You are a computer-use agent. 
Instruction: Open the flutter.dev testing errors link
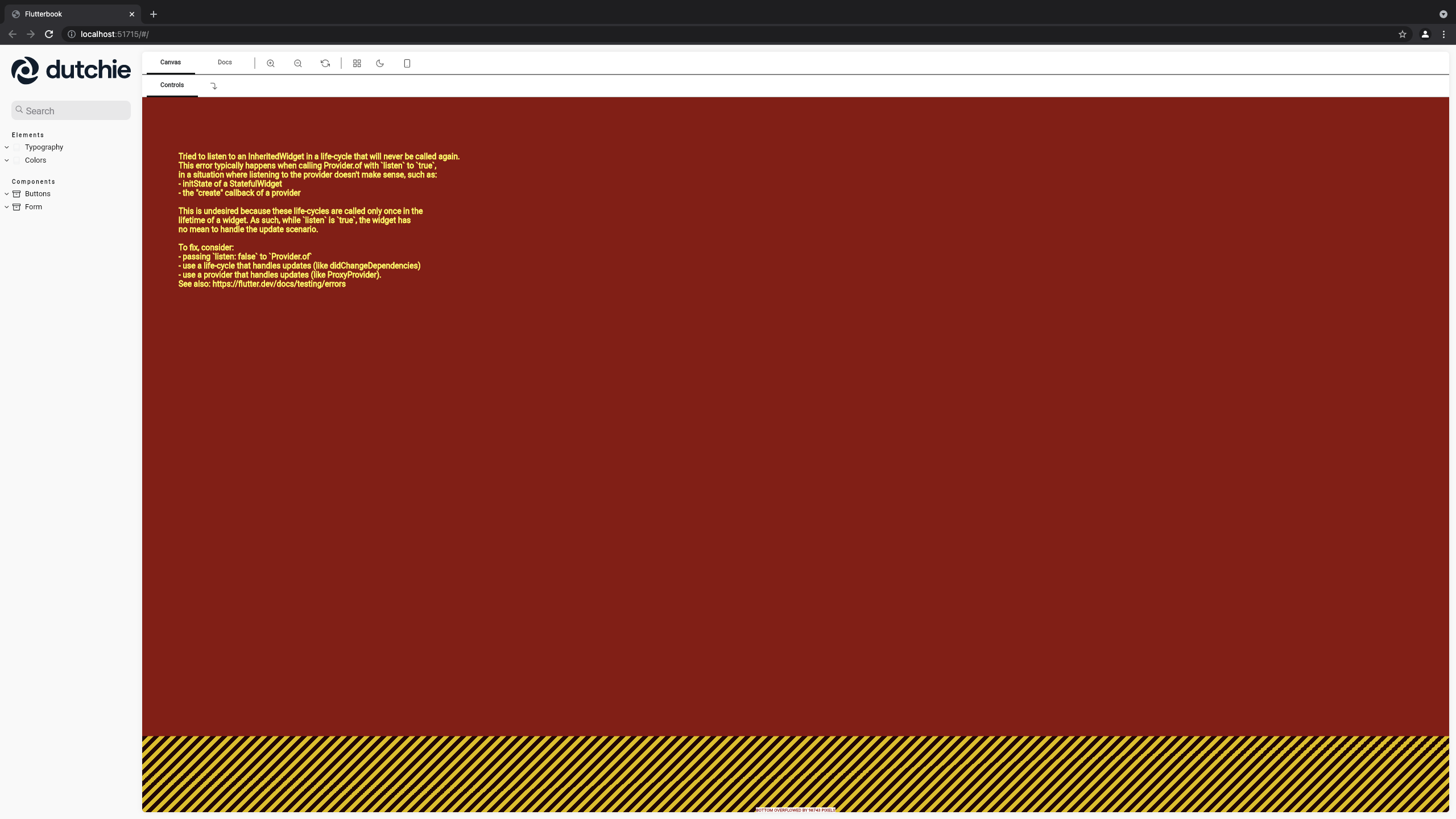[279, 283]
